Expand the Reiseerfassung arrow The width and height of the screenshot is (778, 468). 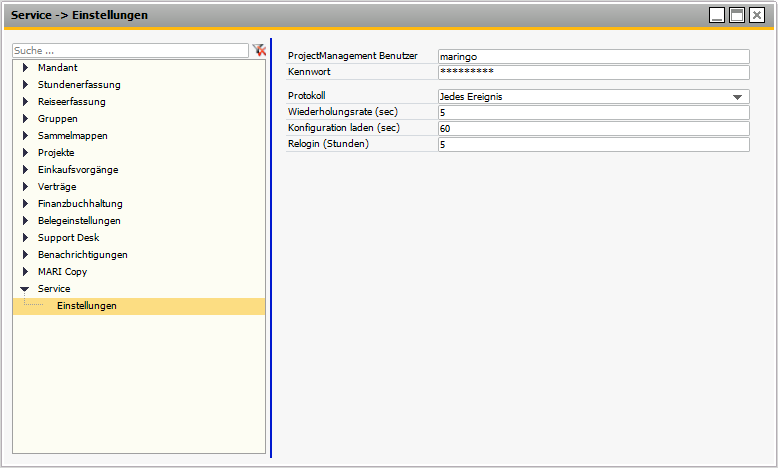click(x=26, y=101)
